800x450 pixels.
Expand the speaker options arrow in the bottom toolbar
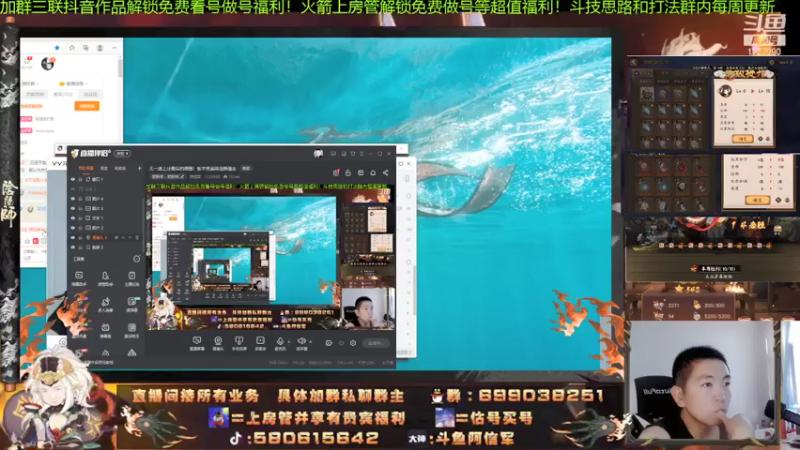click(x=310, y=342)
